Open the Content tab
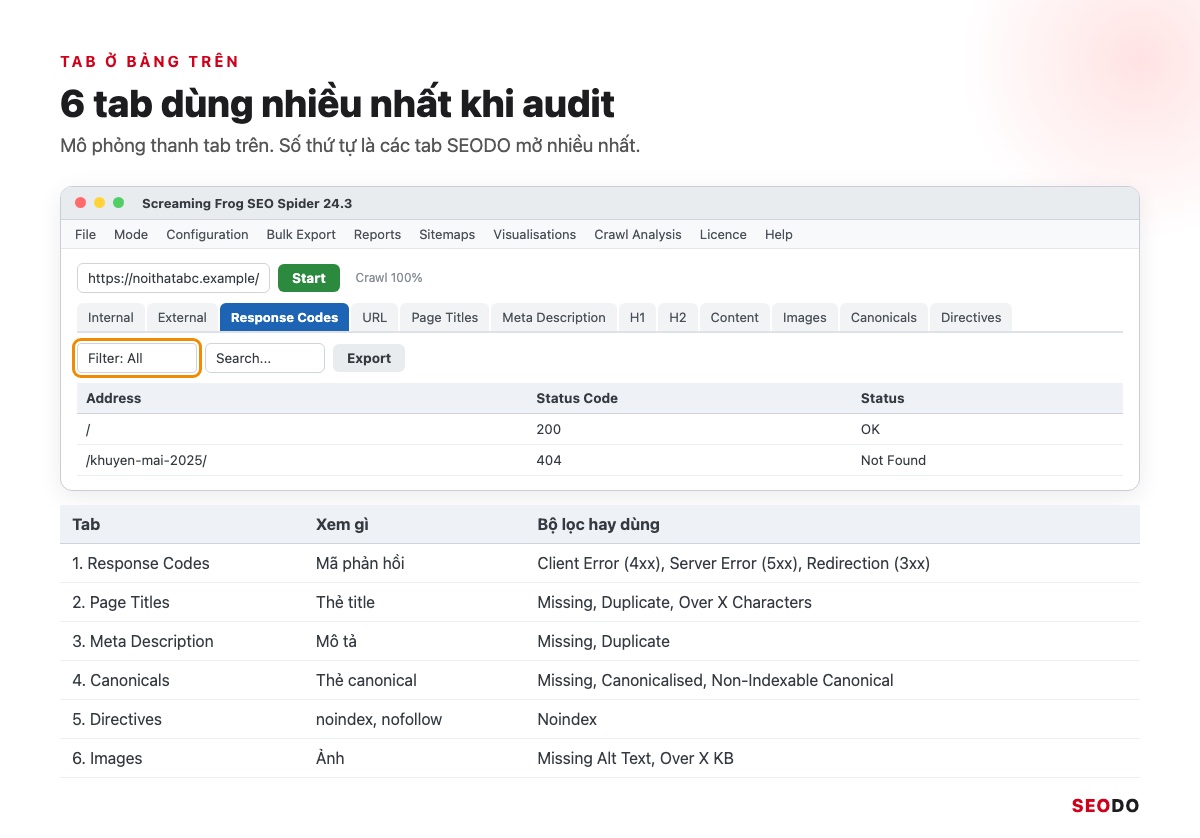1200x838 pixels. point(735,317)
